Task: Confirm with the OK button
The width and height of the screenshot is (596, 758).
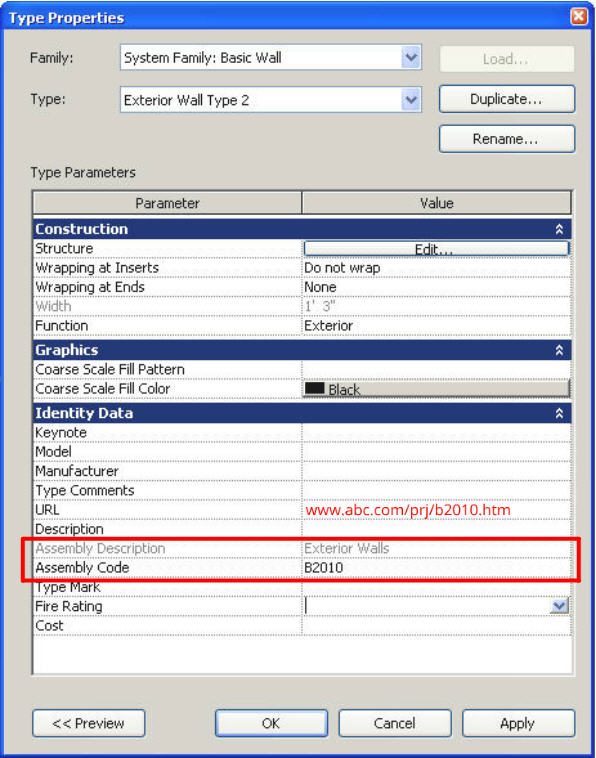Action: point(271,723)
